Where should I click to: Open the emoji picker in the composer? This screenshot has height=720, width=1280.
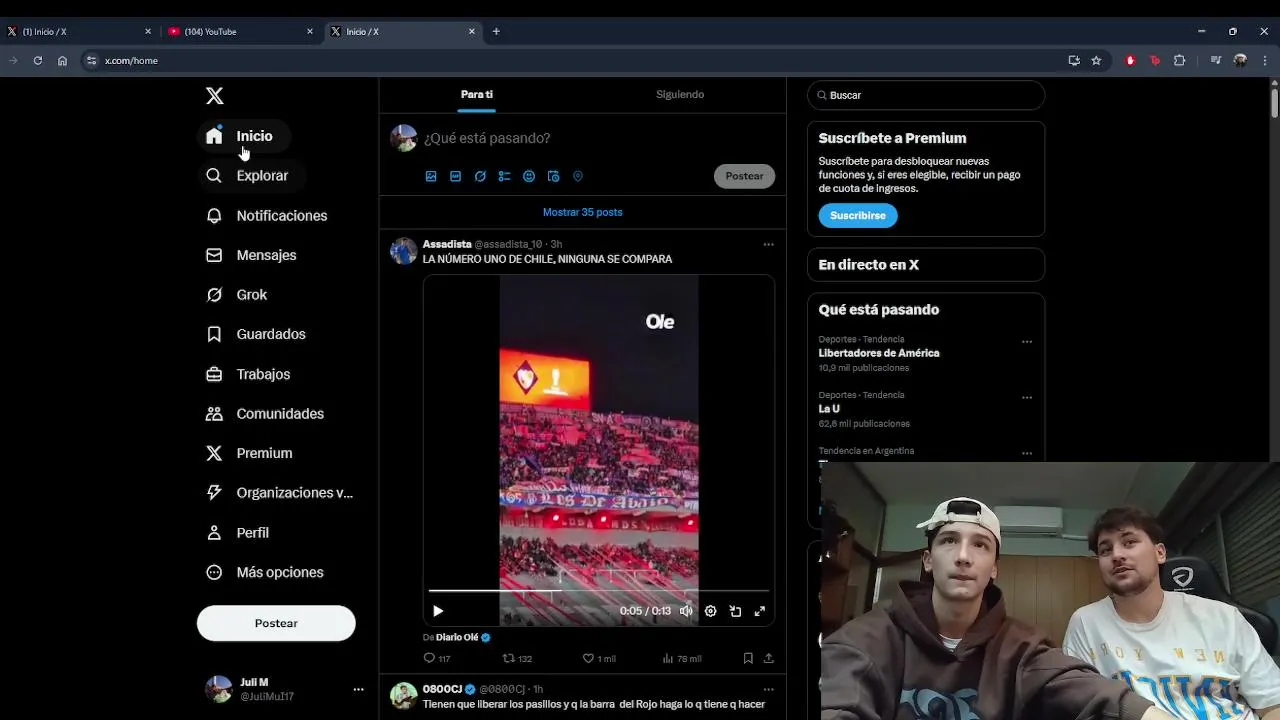click(529, 176)
